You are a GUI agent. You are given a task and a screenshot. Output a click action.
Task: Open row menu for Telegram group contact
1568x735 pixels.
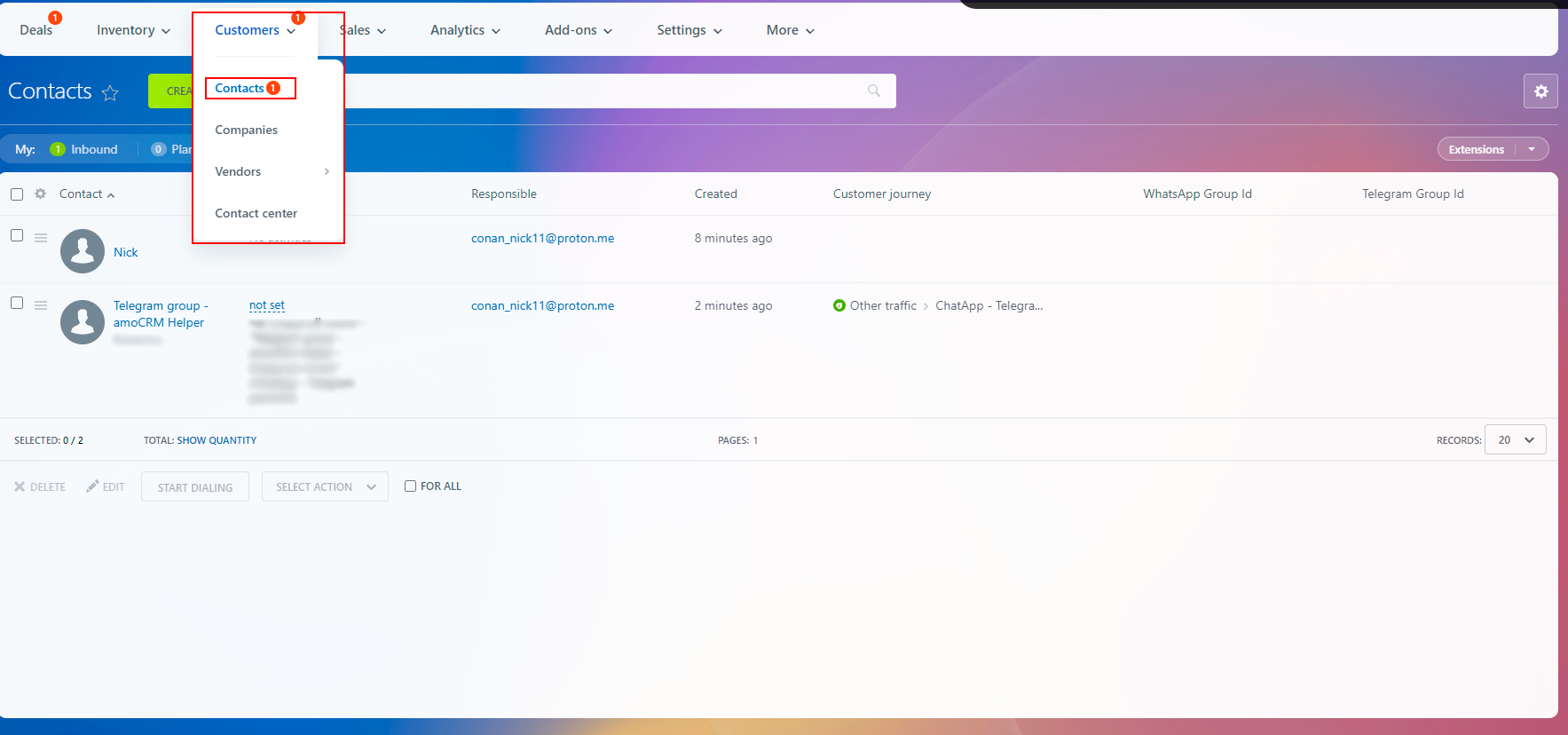point(41,304)
